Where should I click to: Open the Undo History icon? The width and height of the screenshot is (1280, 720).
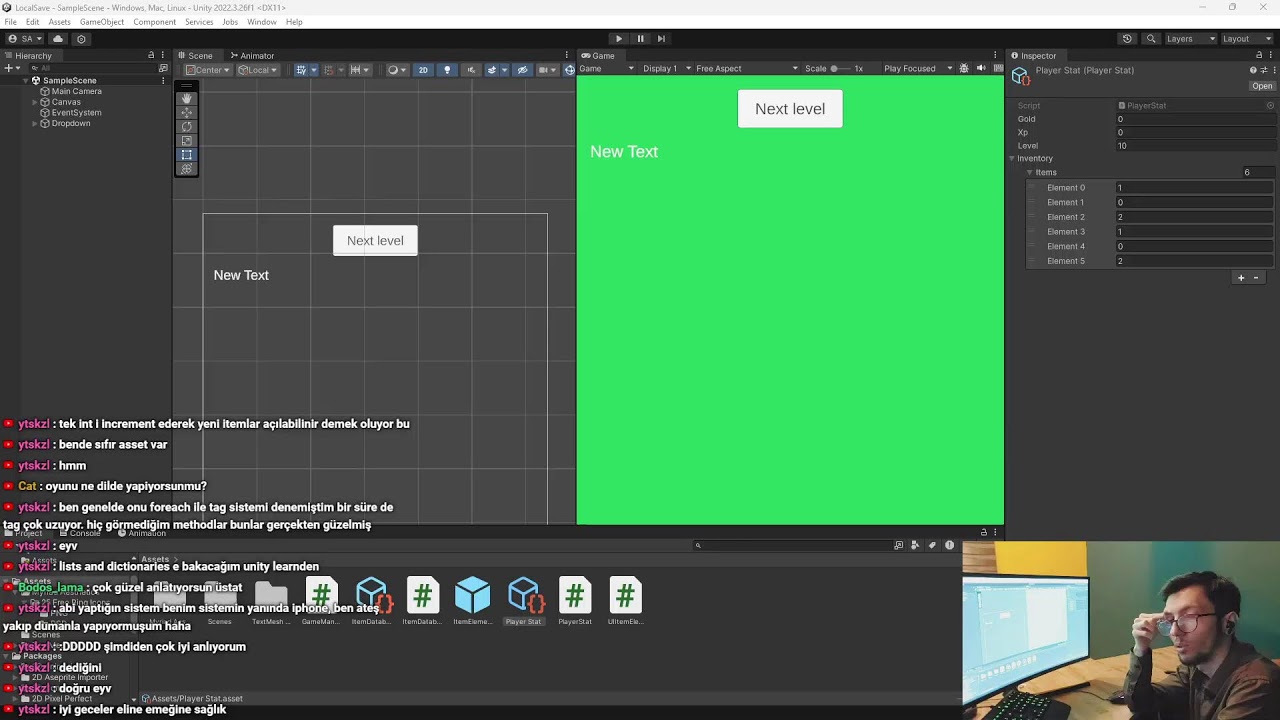1127,39
